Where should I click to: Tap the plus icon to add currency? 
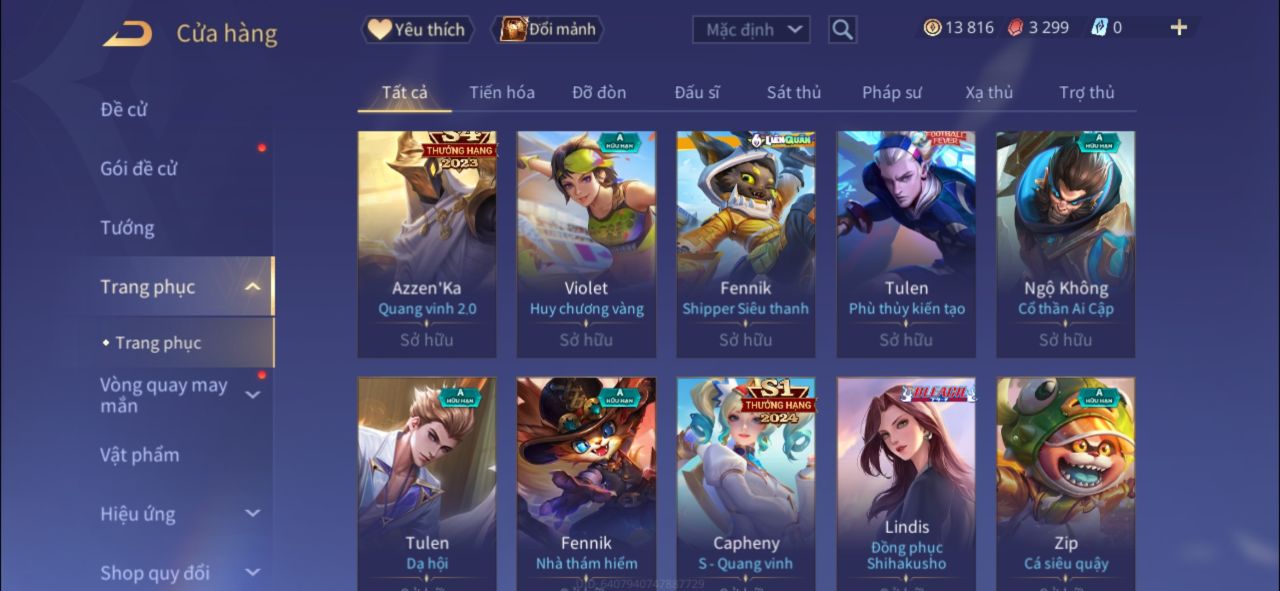click(x=1179, y=28)
